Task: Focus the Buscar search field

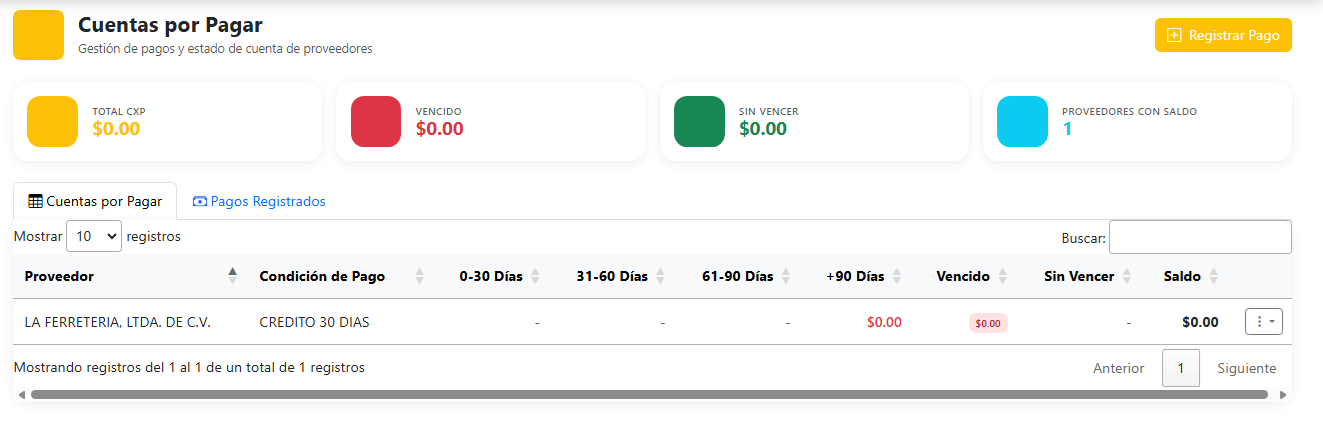Action: tap(1200, 237)
